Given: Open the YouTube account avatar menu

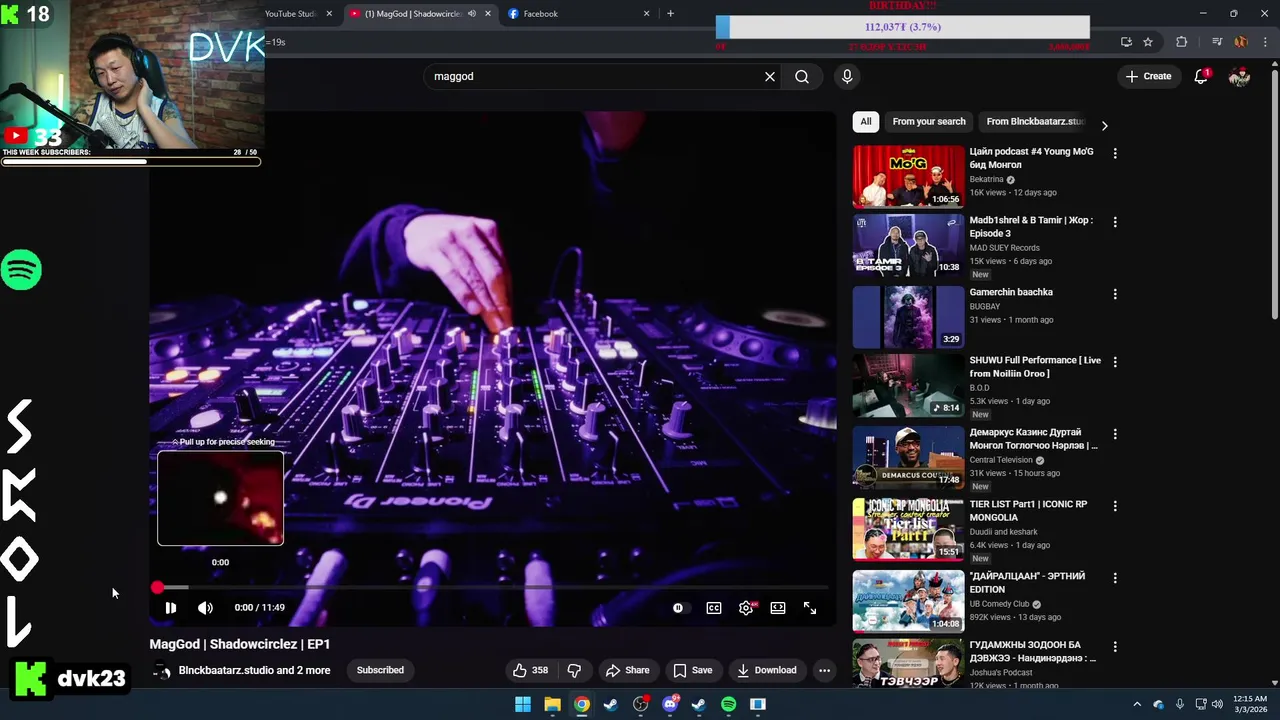Looking at the screenshot, I should click(1239, 76).
